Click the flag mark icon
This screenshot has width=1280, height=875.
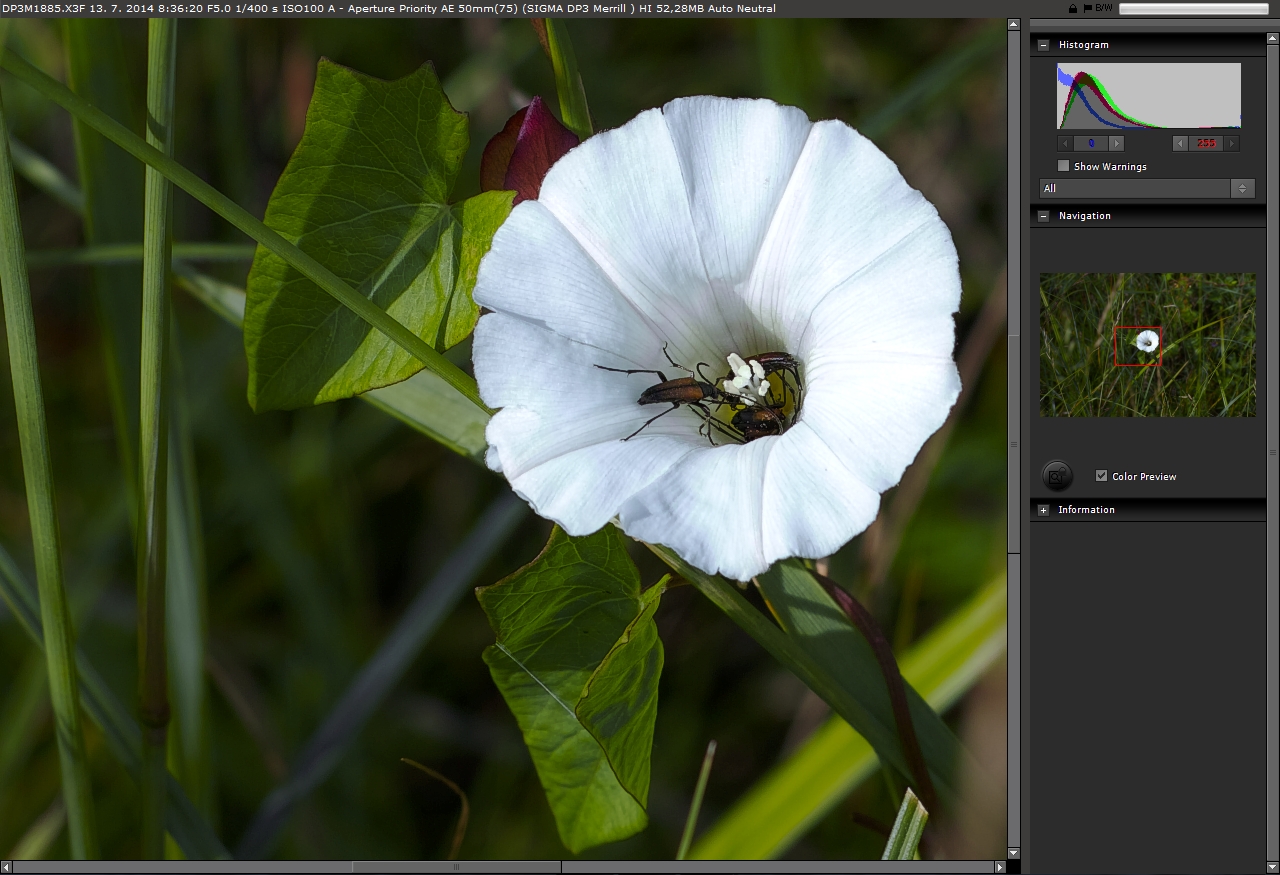[1087, 8]
